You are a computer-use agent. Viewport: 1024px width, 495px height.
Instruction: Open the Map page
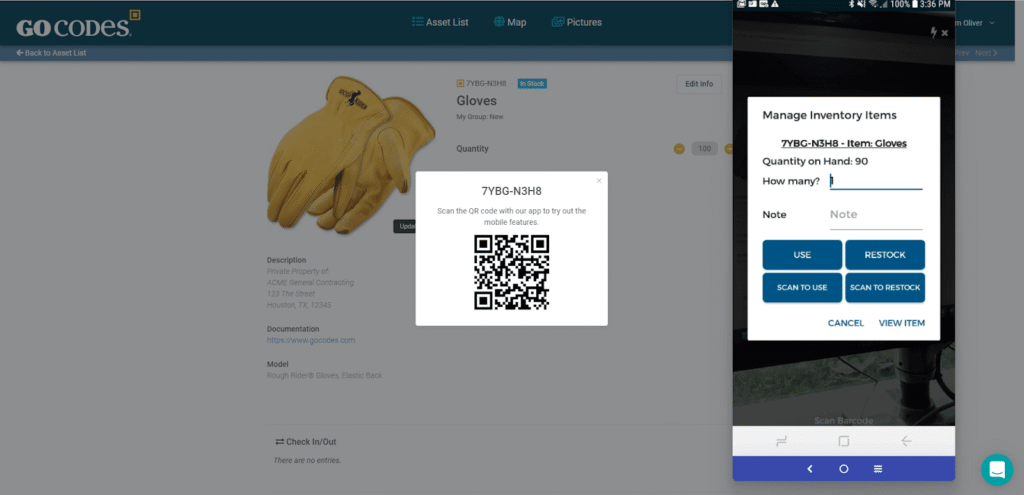(x=509, y=22)
